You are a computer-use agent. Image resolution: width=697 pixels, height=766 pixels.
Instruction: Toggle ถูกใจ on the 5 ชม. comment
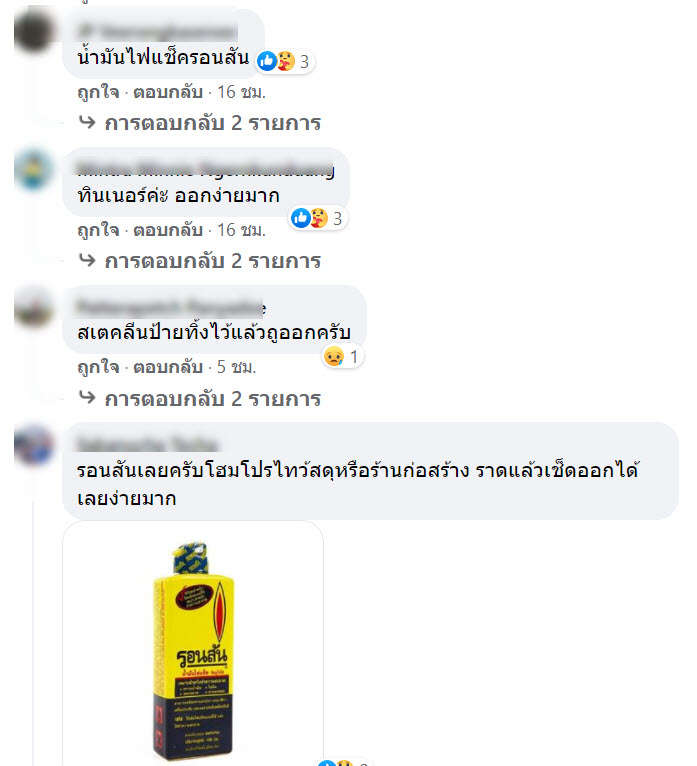click(98, 367)
